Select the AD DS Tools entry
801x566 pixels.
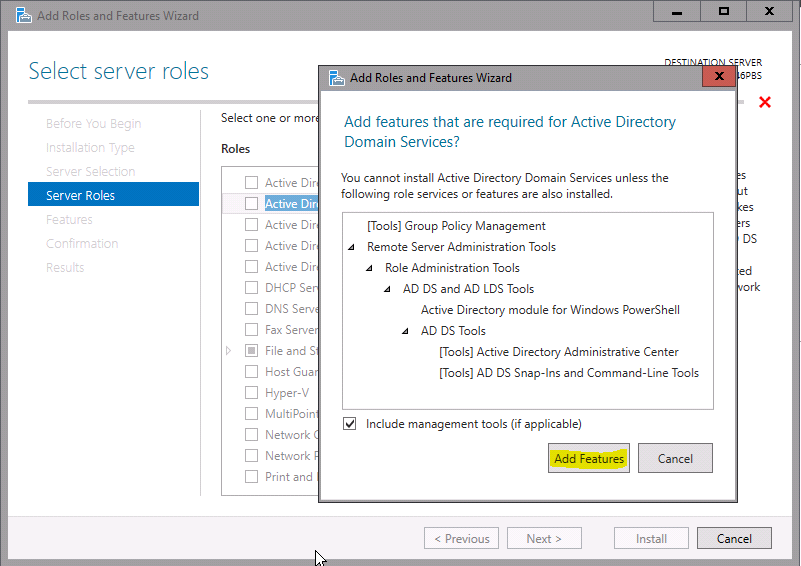pos(453,331)
